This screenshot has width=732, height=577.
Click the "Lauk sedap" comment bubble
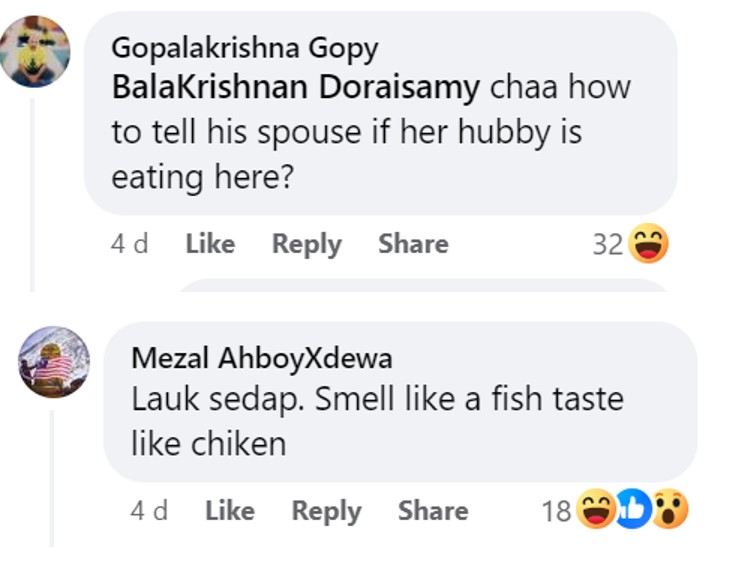point(400,420)
